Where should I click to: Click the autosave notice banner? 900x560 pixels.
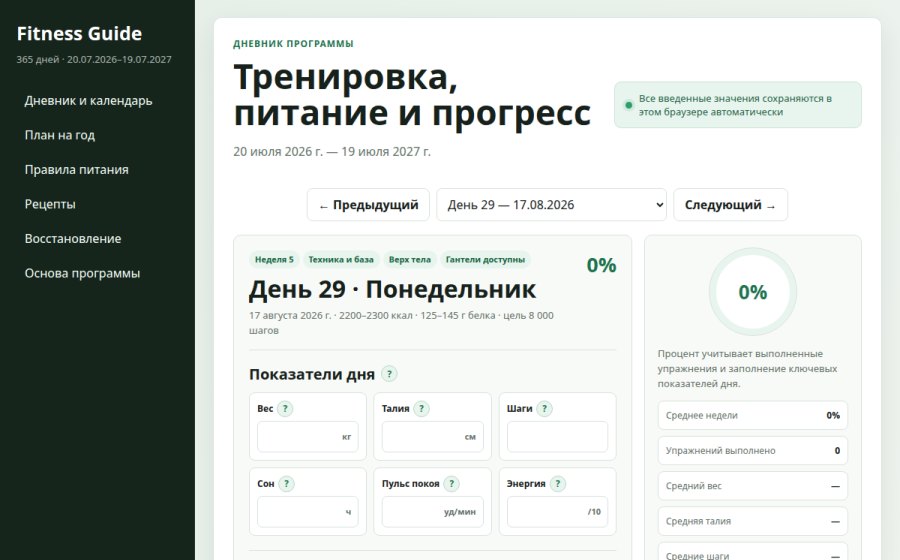tap(738, 105)
